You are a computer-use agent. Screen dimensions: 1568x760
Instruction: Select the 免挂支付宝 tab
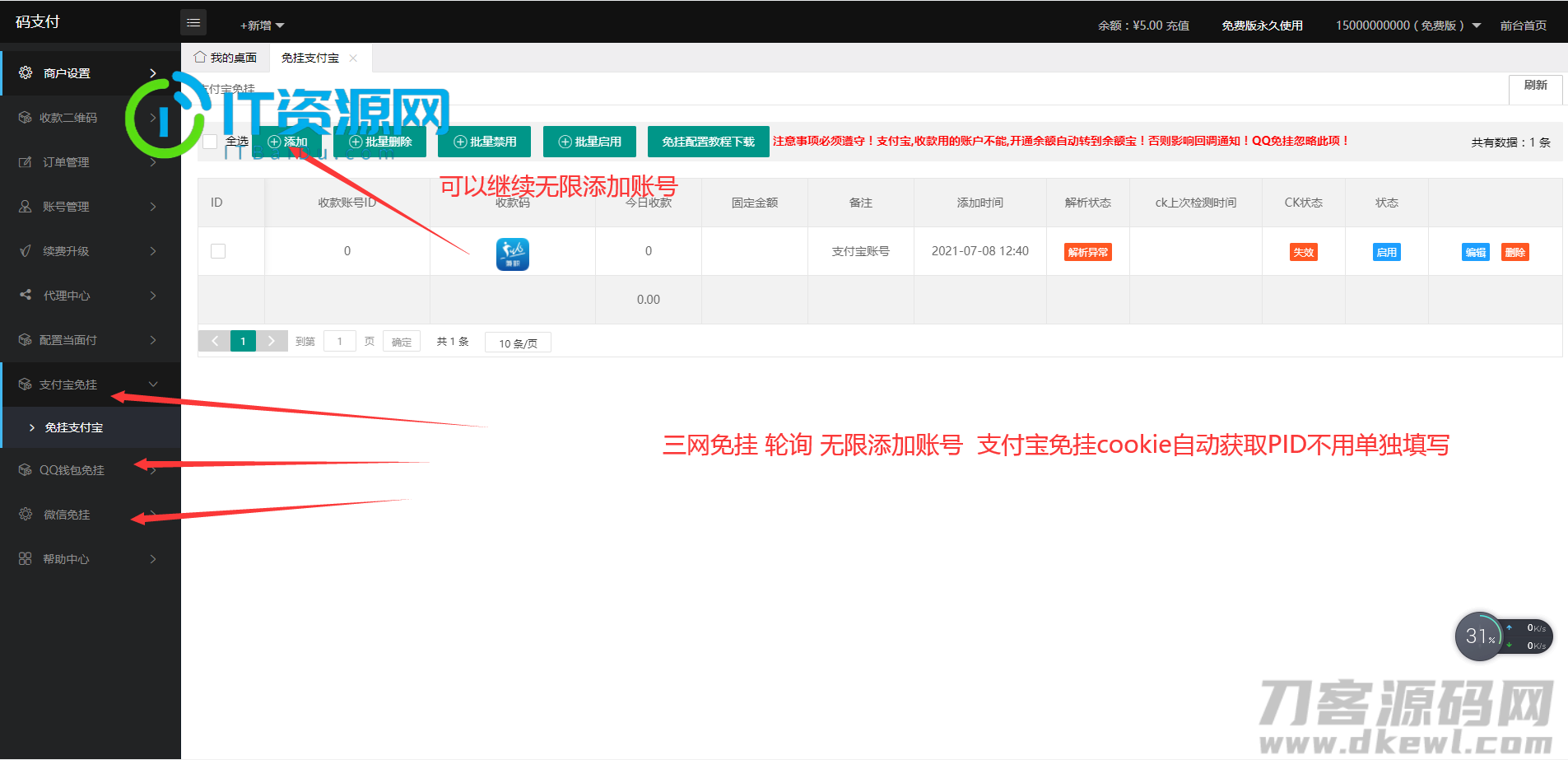[310, 58]
